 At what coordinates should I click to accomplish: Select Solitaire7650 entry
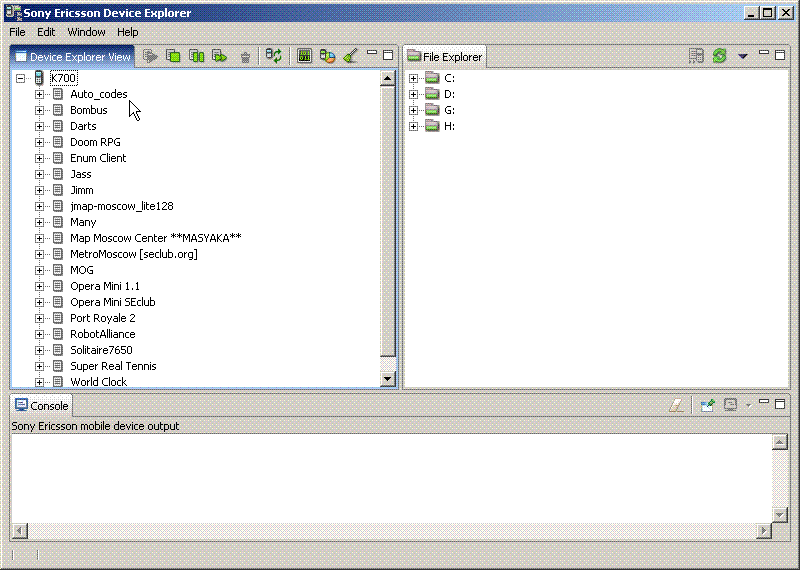pos(101,350)
